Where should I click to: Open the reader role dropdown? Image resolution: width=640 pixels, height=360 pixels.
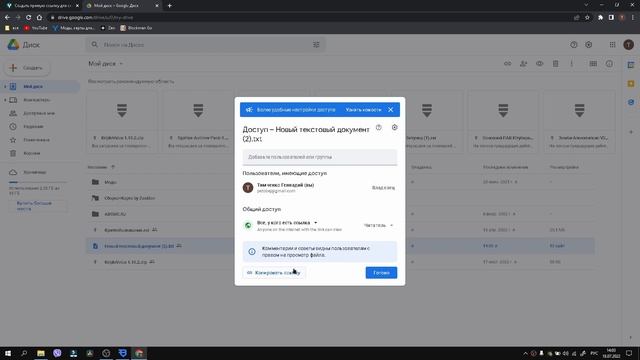coord(378,225)
